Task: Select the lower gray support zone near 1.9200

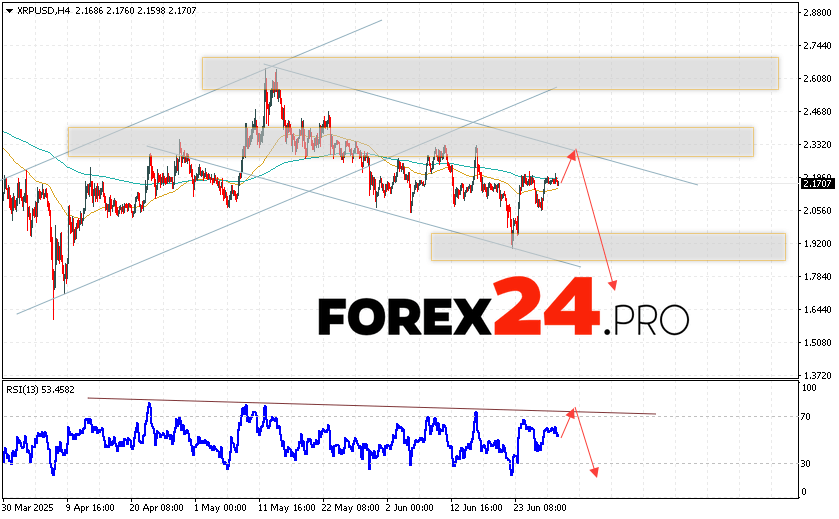Action: coord(607,246)
